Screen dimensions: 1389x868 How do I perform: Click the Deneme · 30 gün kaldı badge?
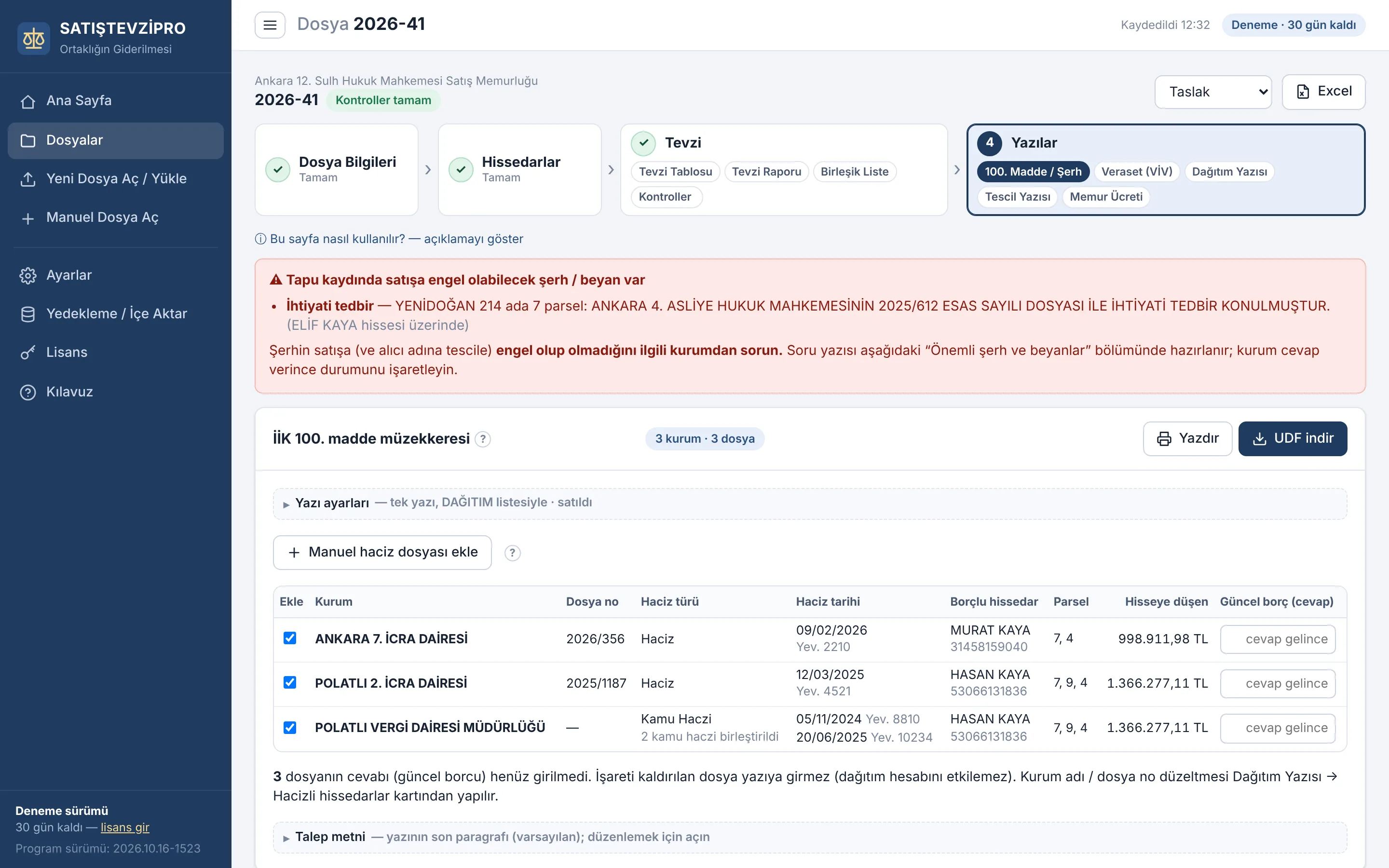click(1293, 25)
